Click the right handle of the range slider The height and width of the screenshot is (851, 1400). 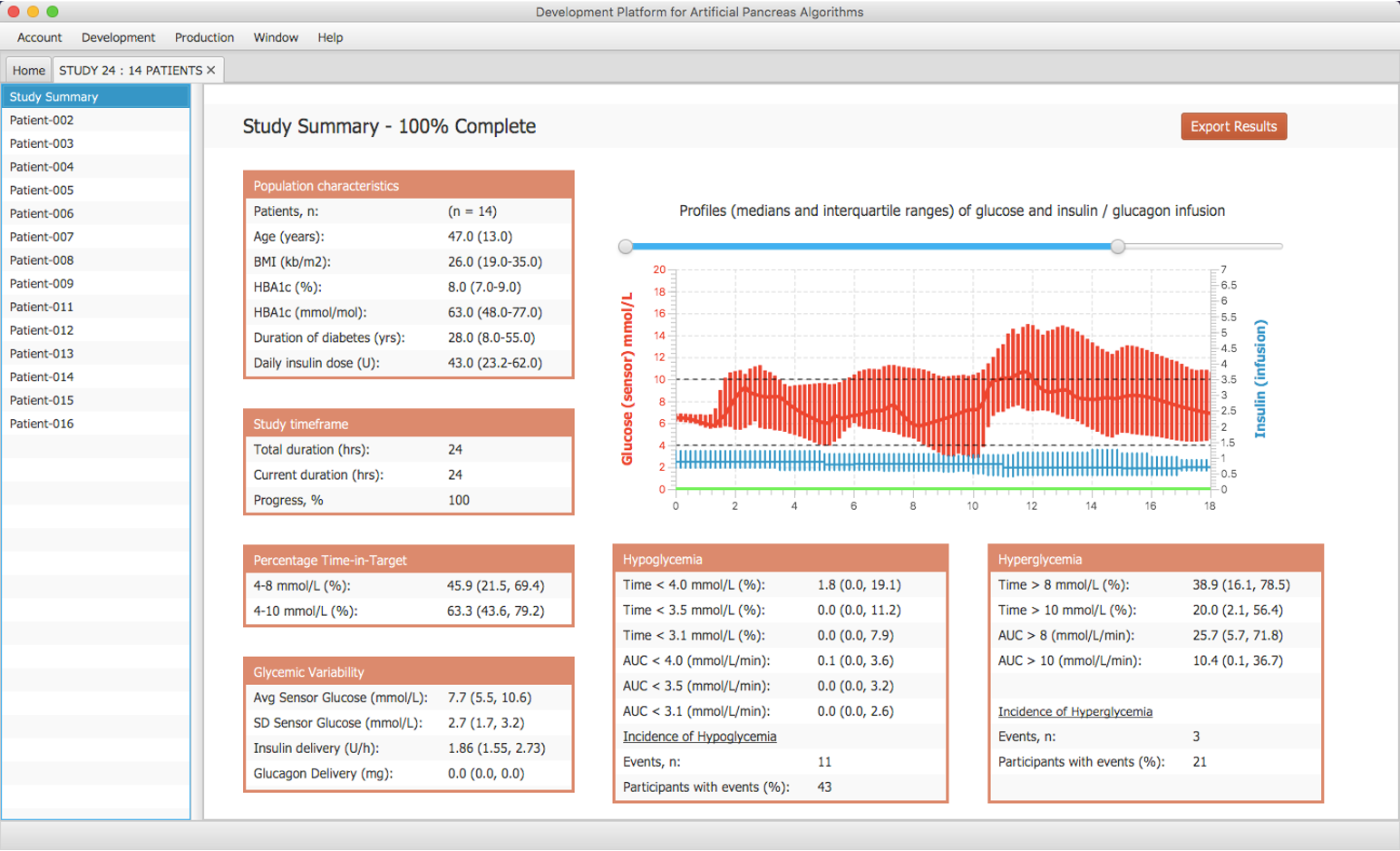[x=1118, y=247]
